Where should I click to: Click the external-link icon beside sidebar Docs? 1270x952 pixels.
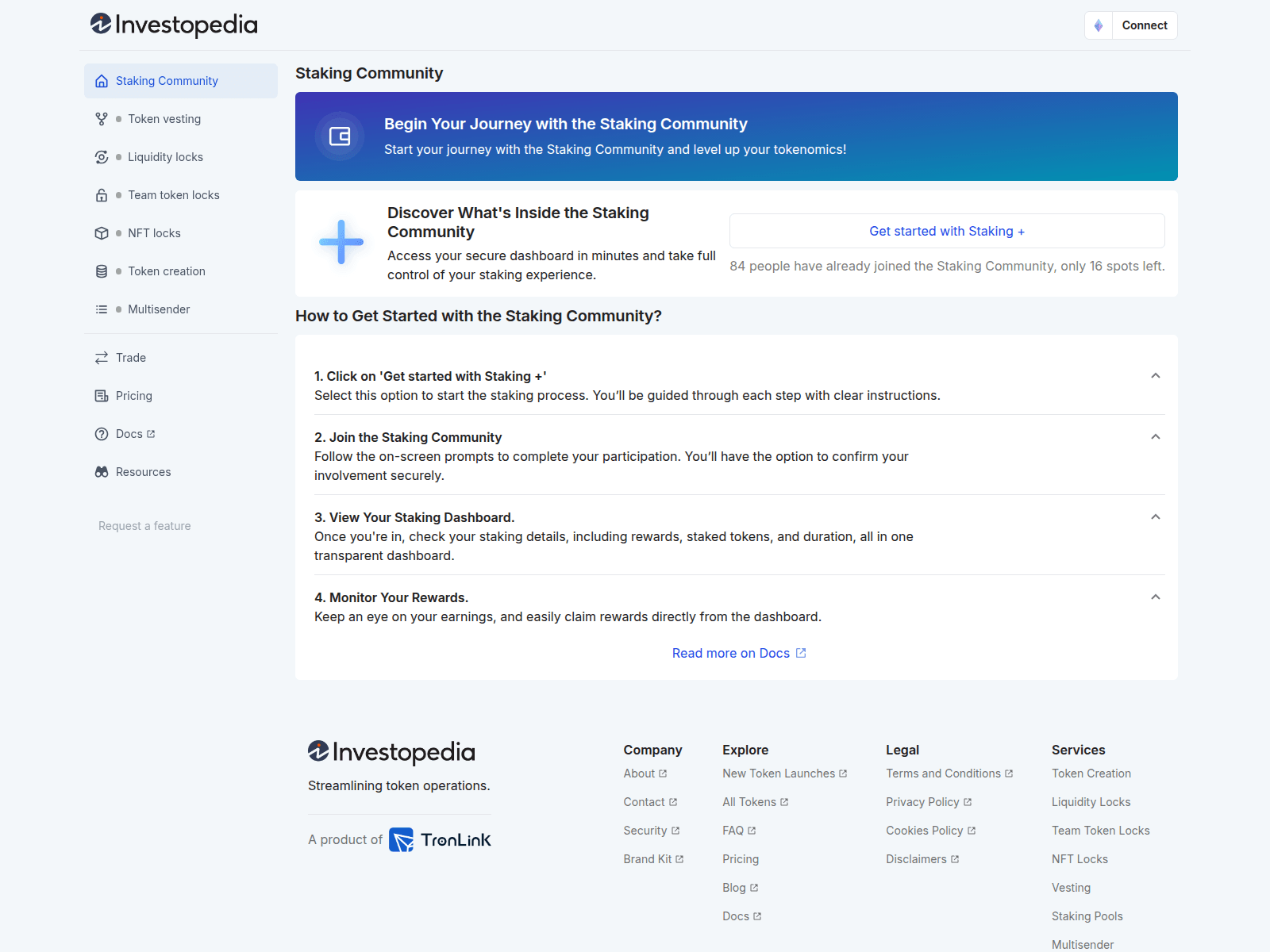click(151, 434)
